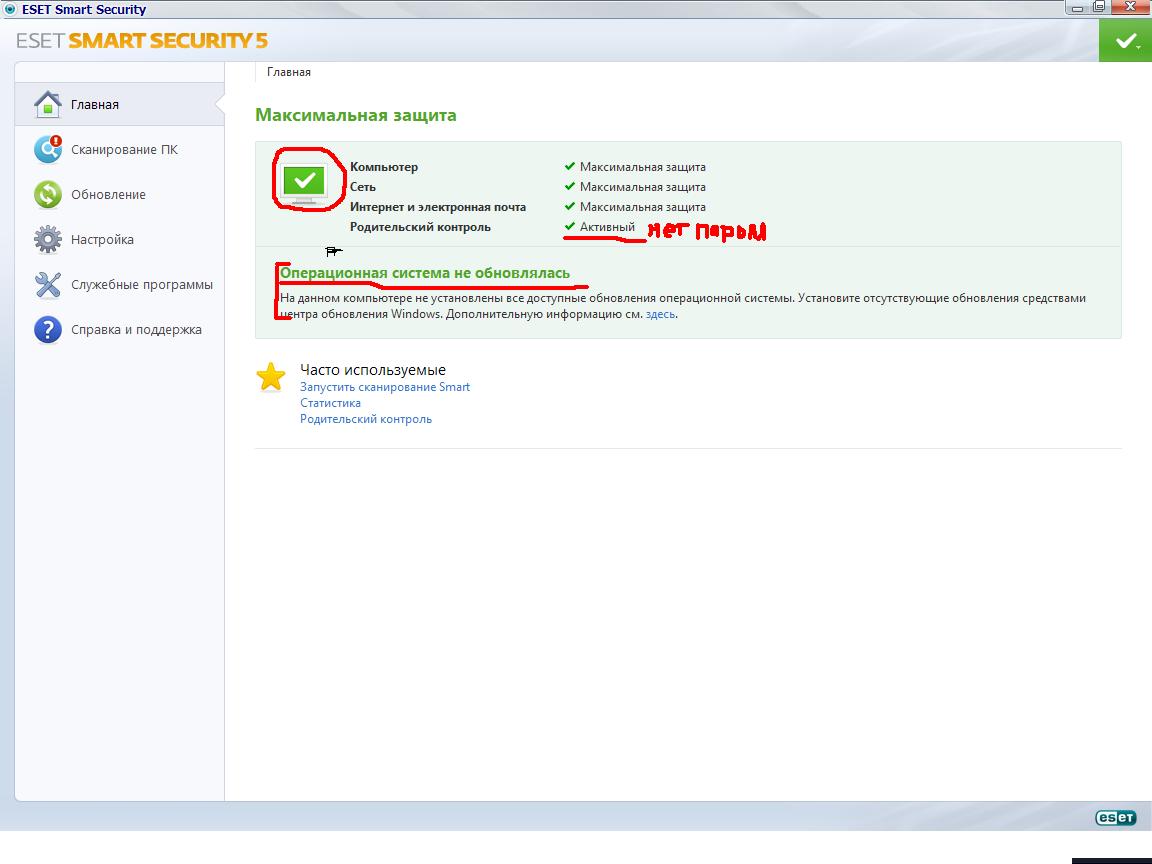Click the Служебные программы tools icon
The width and height of the screenshot is (1152, 864).
click(48, 284)
